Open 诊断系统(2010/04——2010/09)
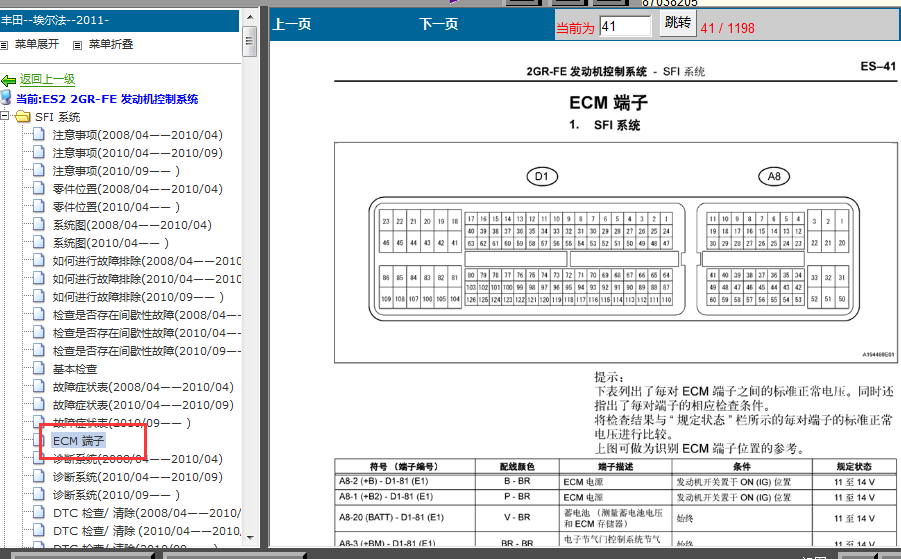Viewport: 901px width, 559px height. (x=137, y=477)
